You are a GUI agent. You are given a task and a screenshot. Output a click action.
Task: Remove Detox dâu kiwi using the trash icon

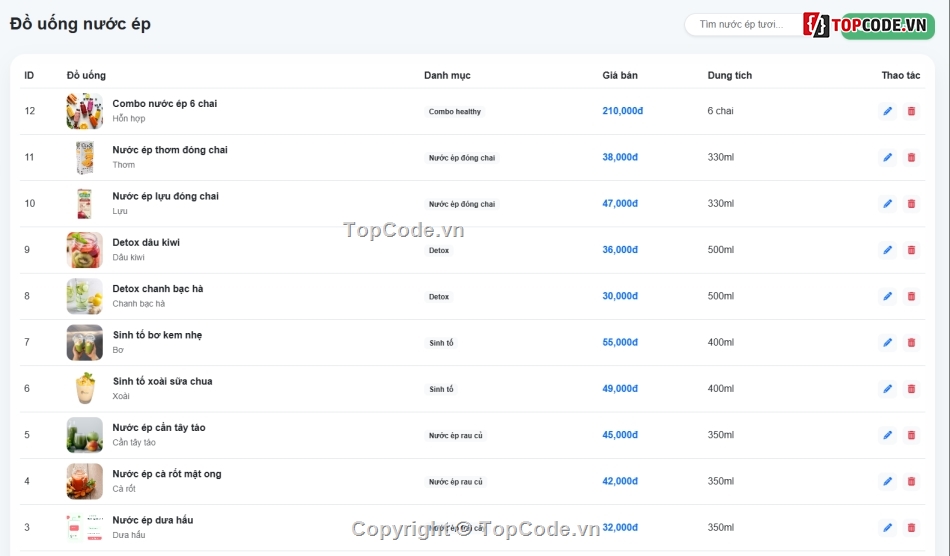tap(911, 250)
